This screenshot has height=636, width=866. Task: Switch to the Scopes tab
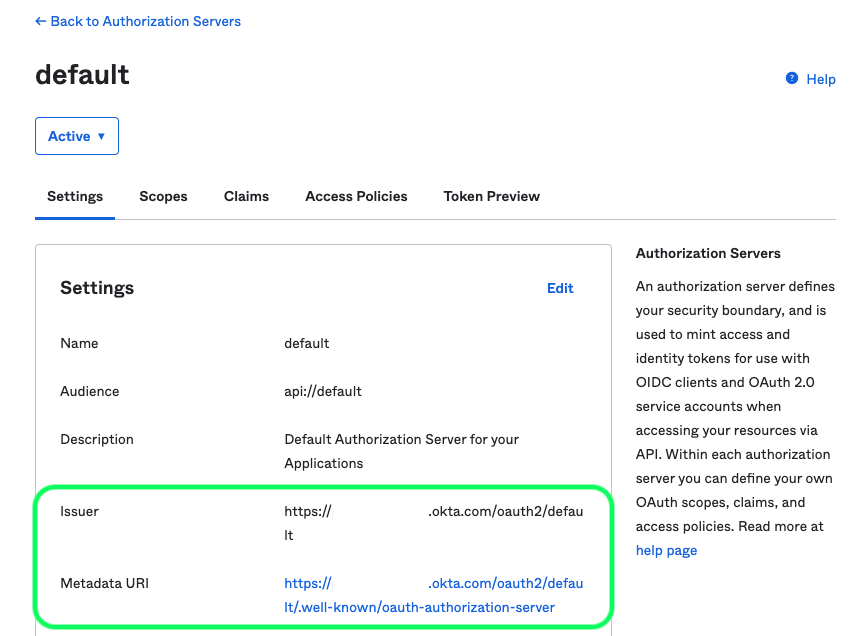click(x=163, y=196)
